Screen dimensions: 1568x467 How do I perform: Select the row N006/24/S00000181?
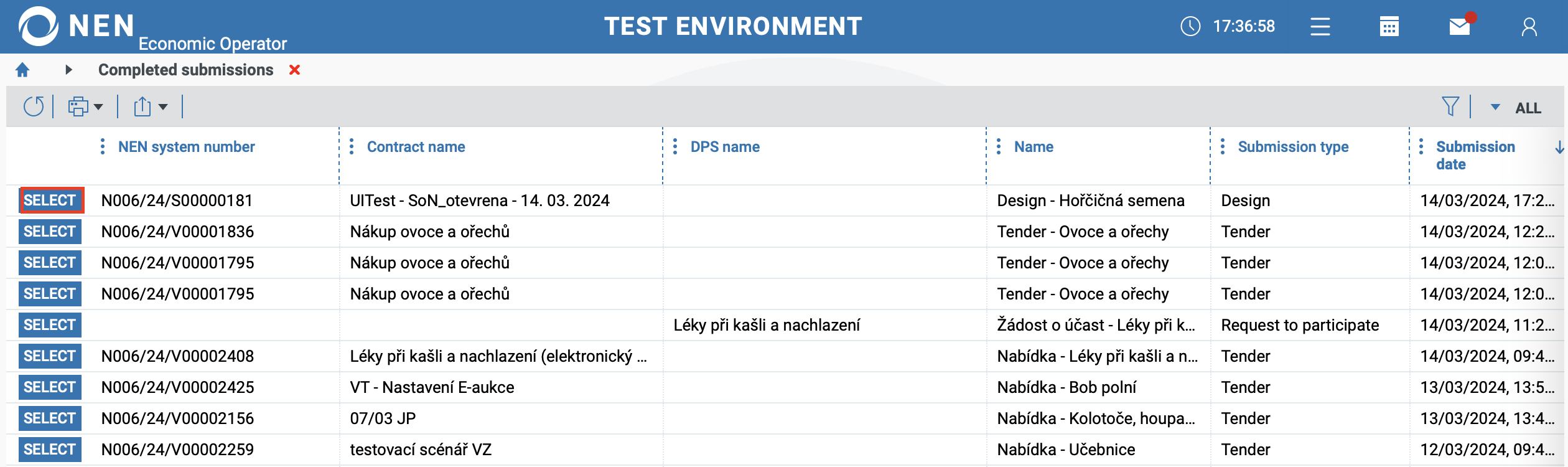(x=50, y=200)
